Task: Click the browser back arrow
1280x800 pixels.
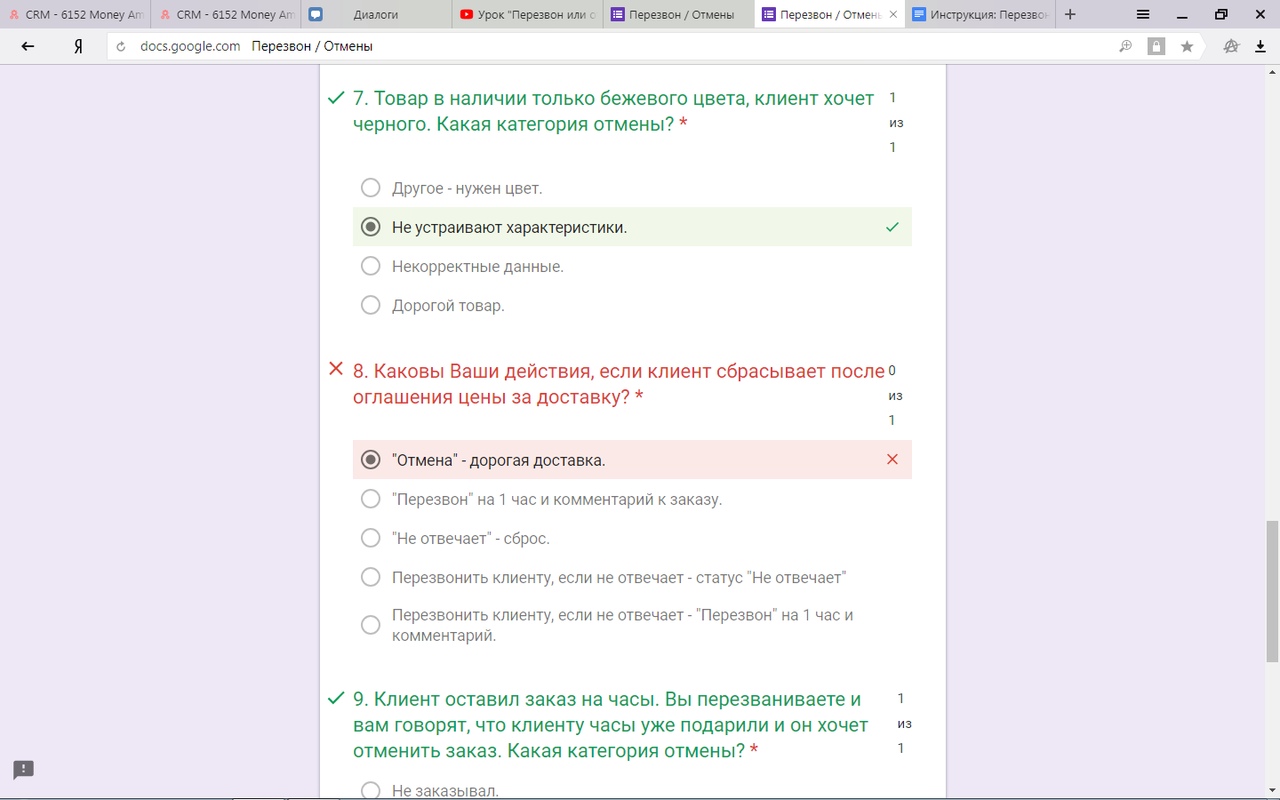Action: tap(28, 46)
